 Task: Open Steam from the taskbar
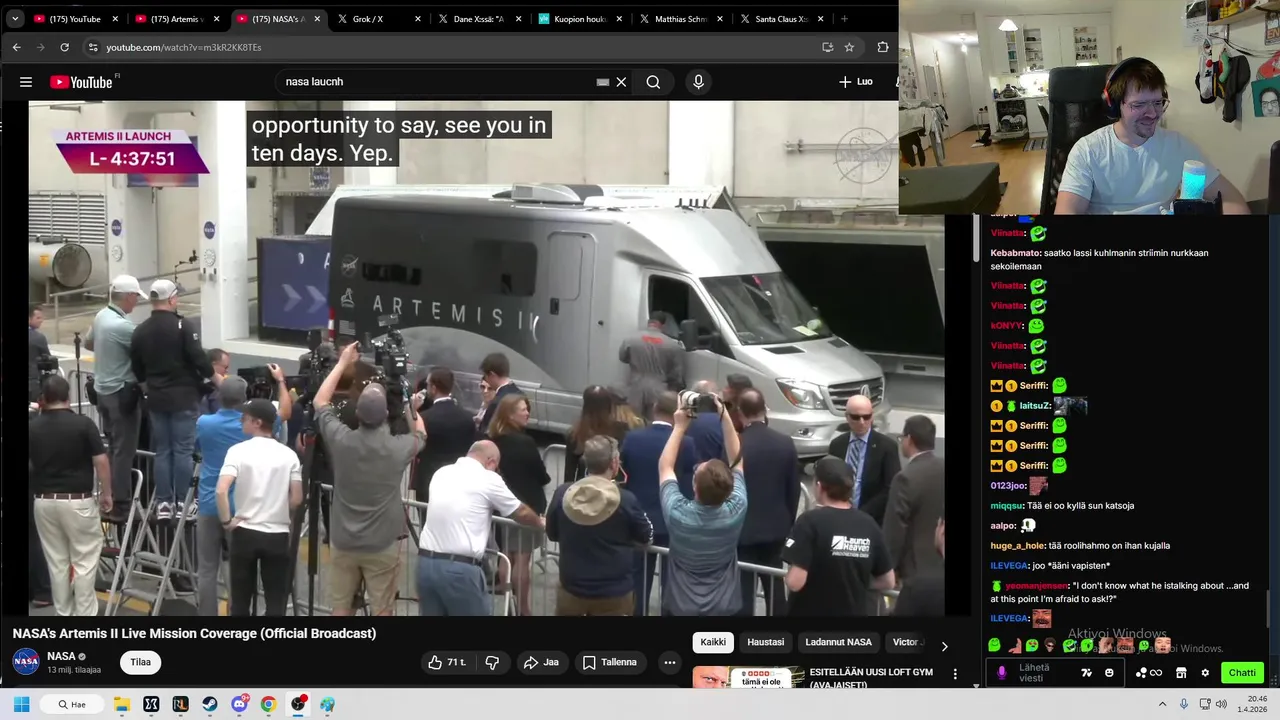[x=210, y=704]
